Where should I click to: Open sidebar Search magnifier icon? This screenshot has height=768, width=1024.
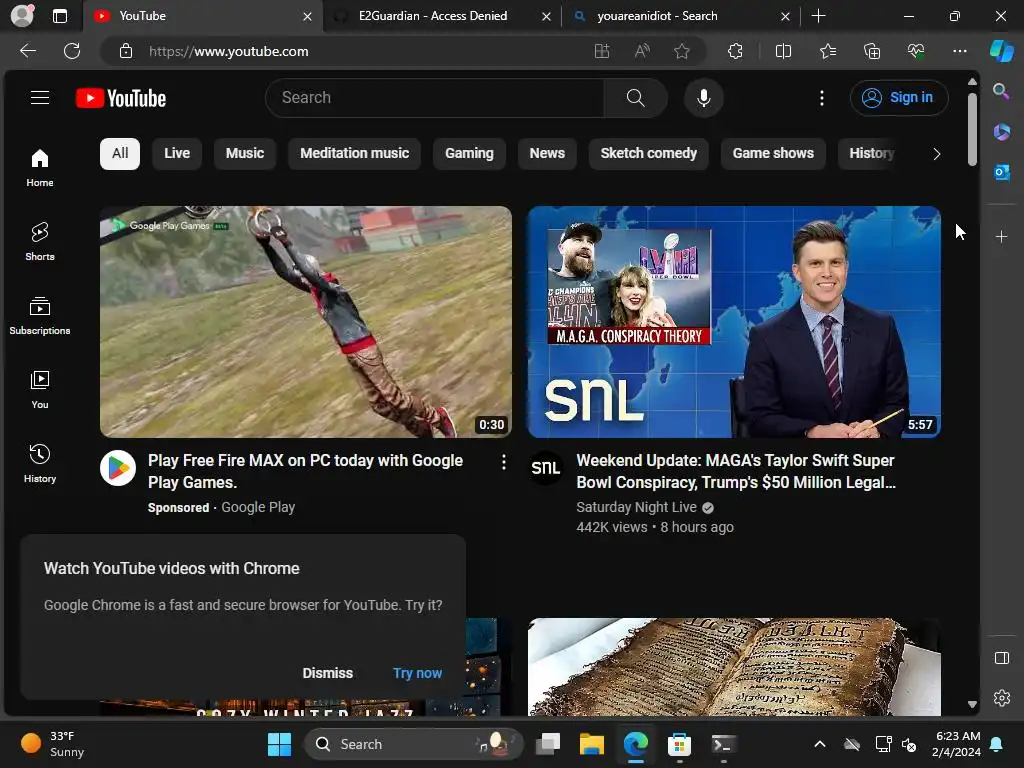click(1001, 91)
